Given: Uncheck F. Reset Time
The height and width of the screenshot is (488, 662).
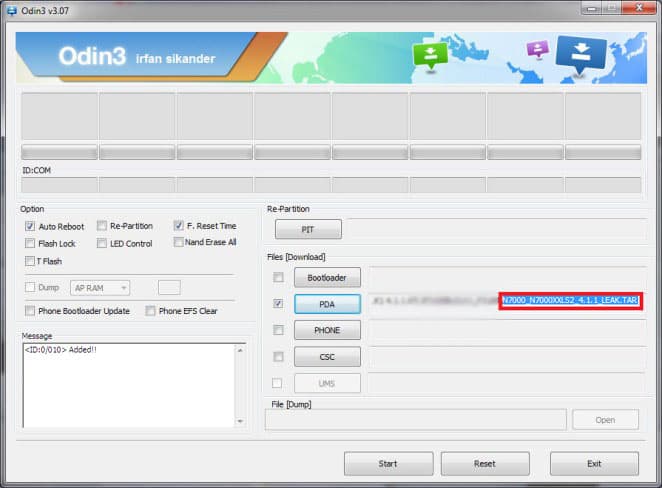Looking at the screenshot, I should click(x=178, y=225).
